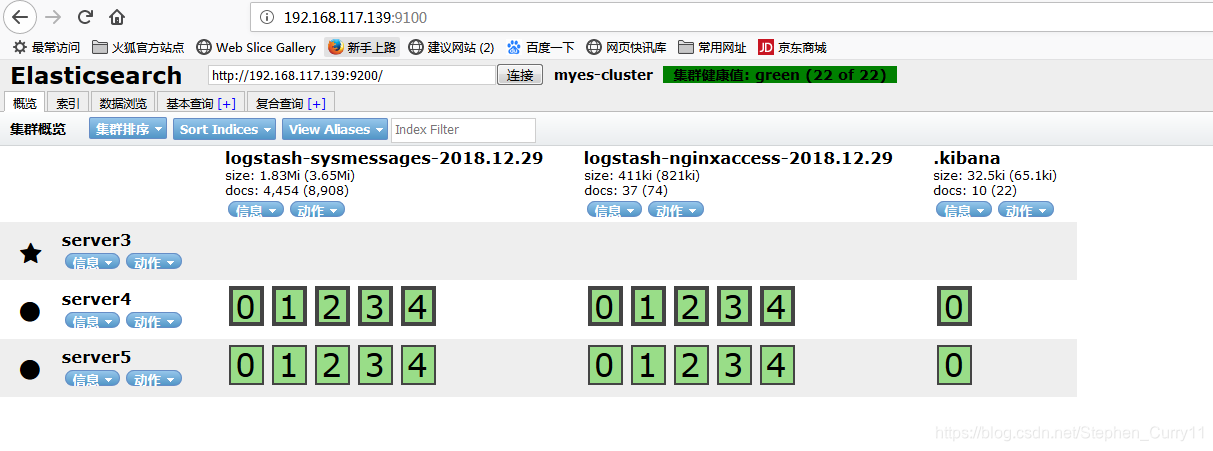Open 信息 dropdown for logstash-sysmessages index
This screenshot has height=451, width=1213.
pos(256,210)
